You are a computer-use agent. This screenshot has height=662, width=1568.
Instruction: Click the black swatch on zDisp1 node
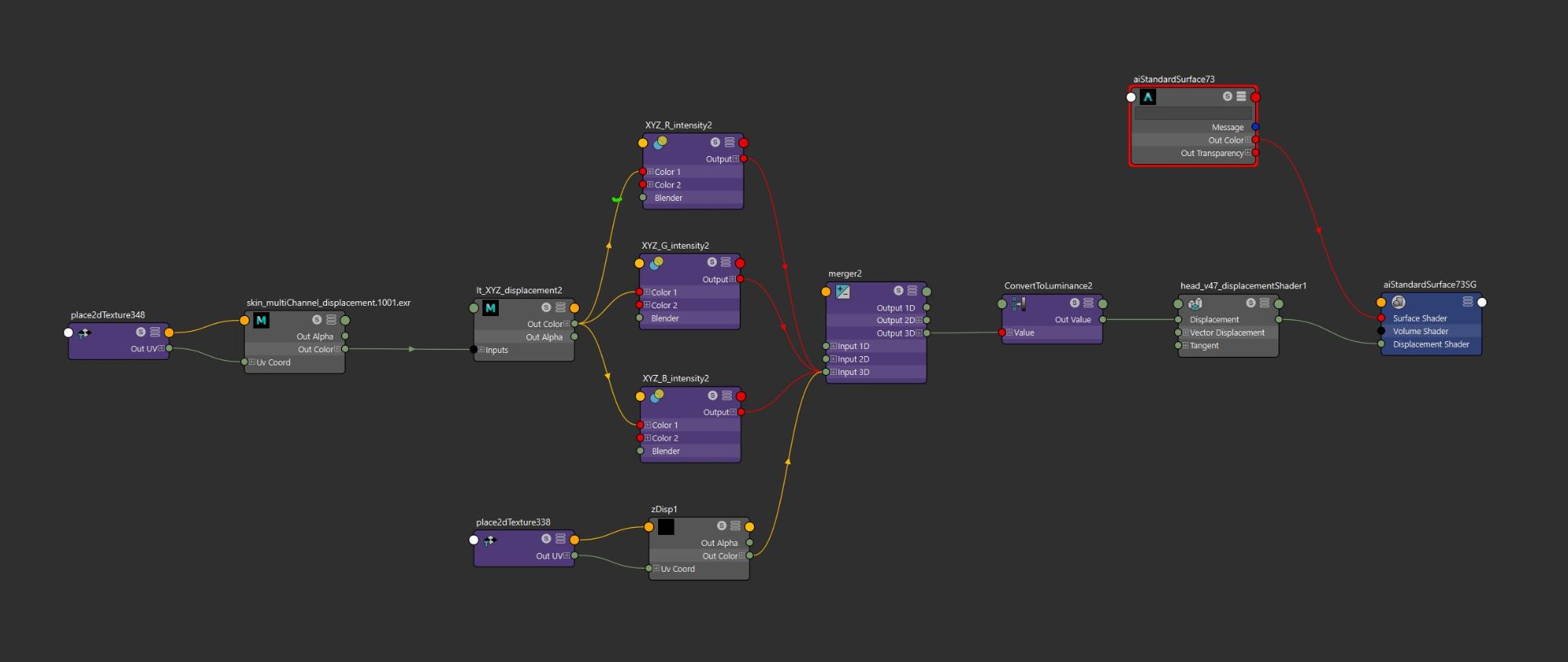[666, 526]
